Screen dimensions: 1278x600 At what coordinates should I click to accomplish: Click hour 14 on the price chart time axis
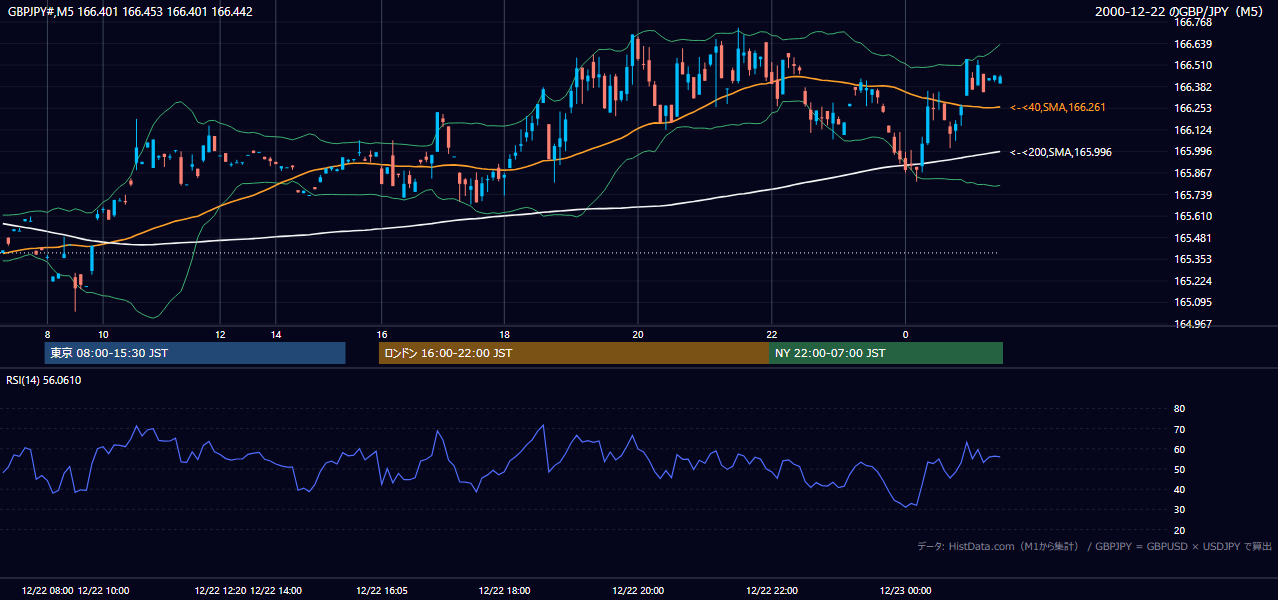(276, 334)
